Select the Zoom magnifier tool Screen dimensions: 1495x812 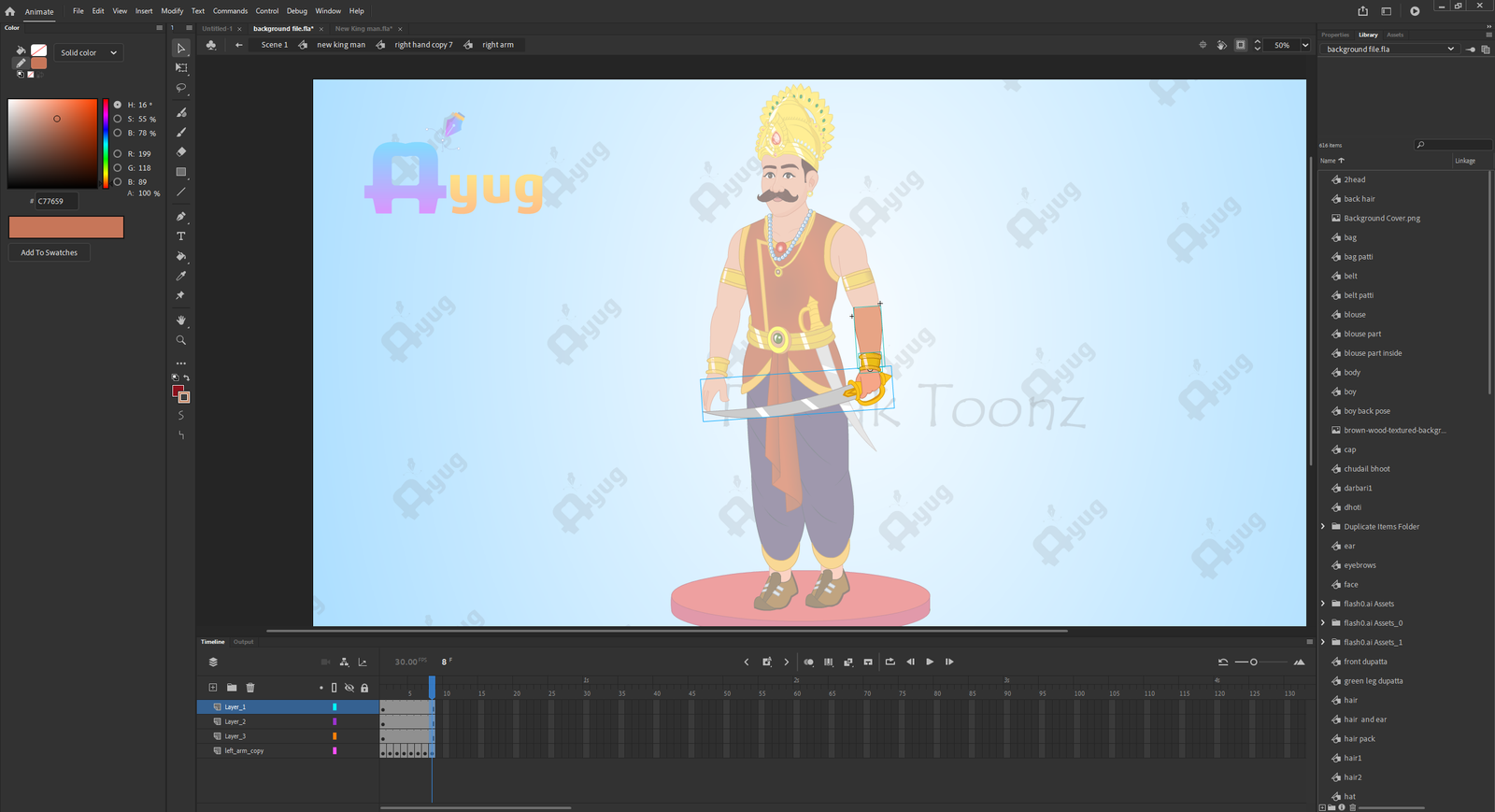tap(181, 340)
